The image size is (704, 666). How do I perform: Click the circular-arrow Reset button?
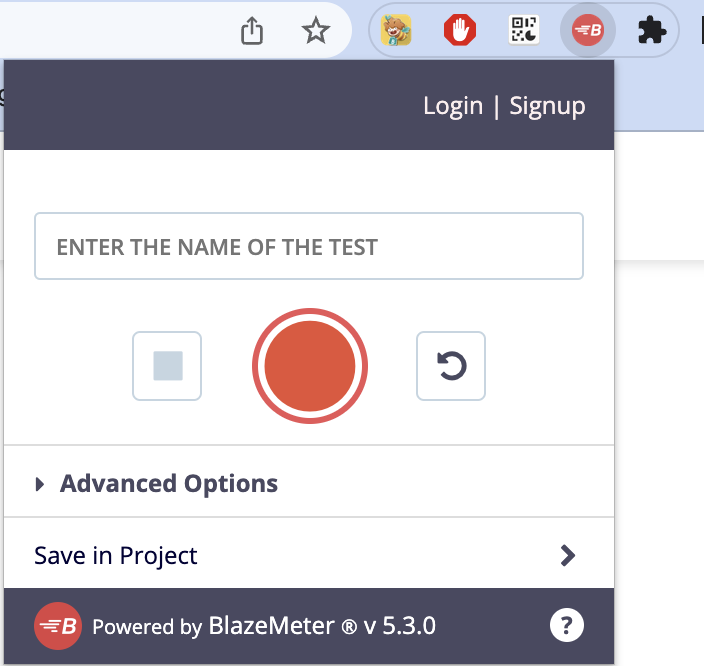pos(451,366)
